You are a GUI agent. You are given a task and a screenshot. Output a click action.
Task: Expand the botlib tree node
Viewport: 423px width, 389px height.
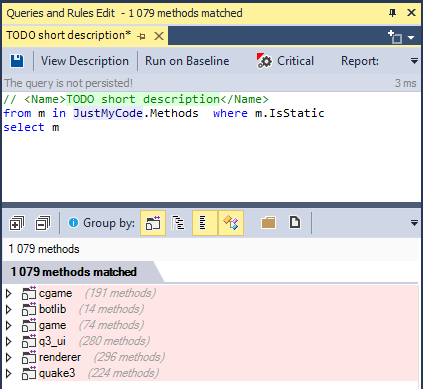[9, 309]
